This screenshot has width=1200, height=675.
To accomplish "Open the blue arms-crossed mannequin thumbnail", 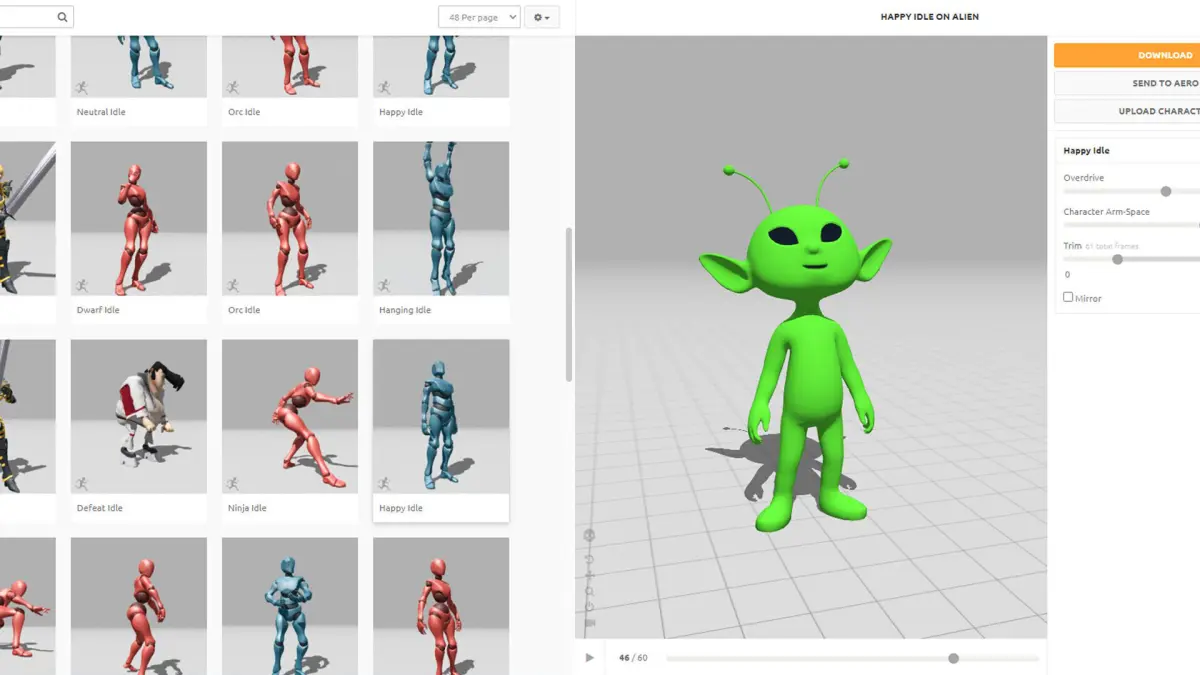I will [290, 606].
